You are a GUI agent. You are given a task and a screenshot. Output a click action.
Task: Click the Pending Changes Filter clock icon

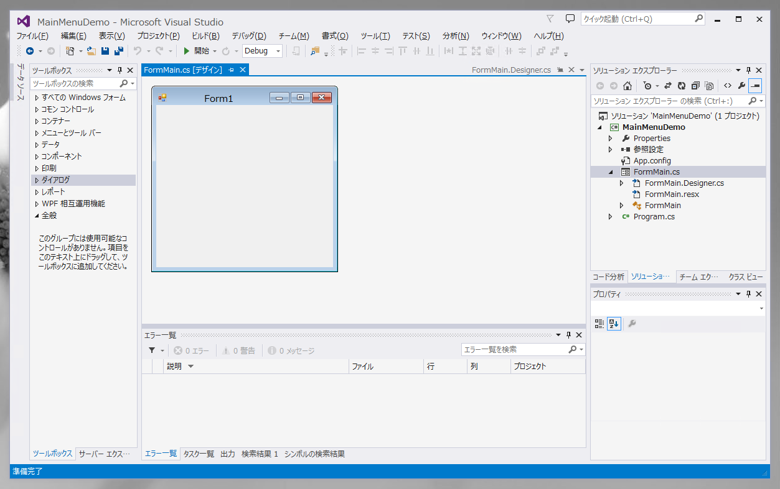pyautogui.click(x=647, y=86)
